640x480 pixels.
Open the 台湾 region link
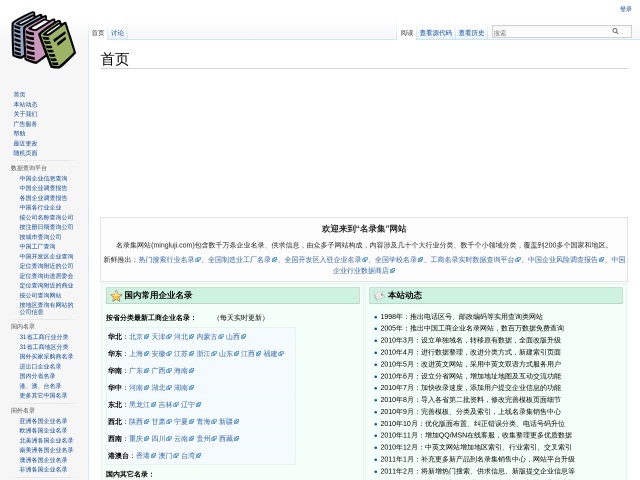click(191, 456)
